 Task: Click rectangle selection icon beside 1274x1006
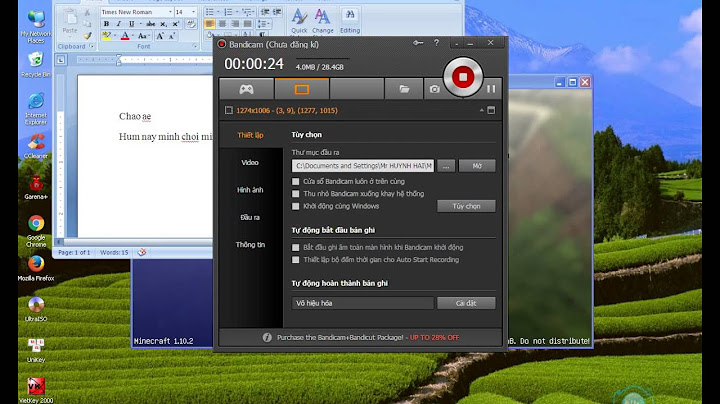(x=229, y=110)
